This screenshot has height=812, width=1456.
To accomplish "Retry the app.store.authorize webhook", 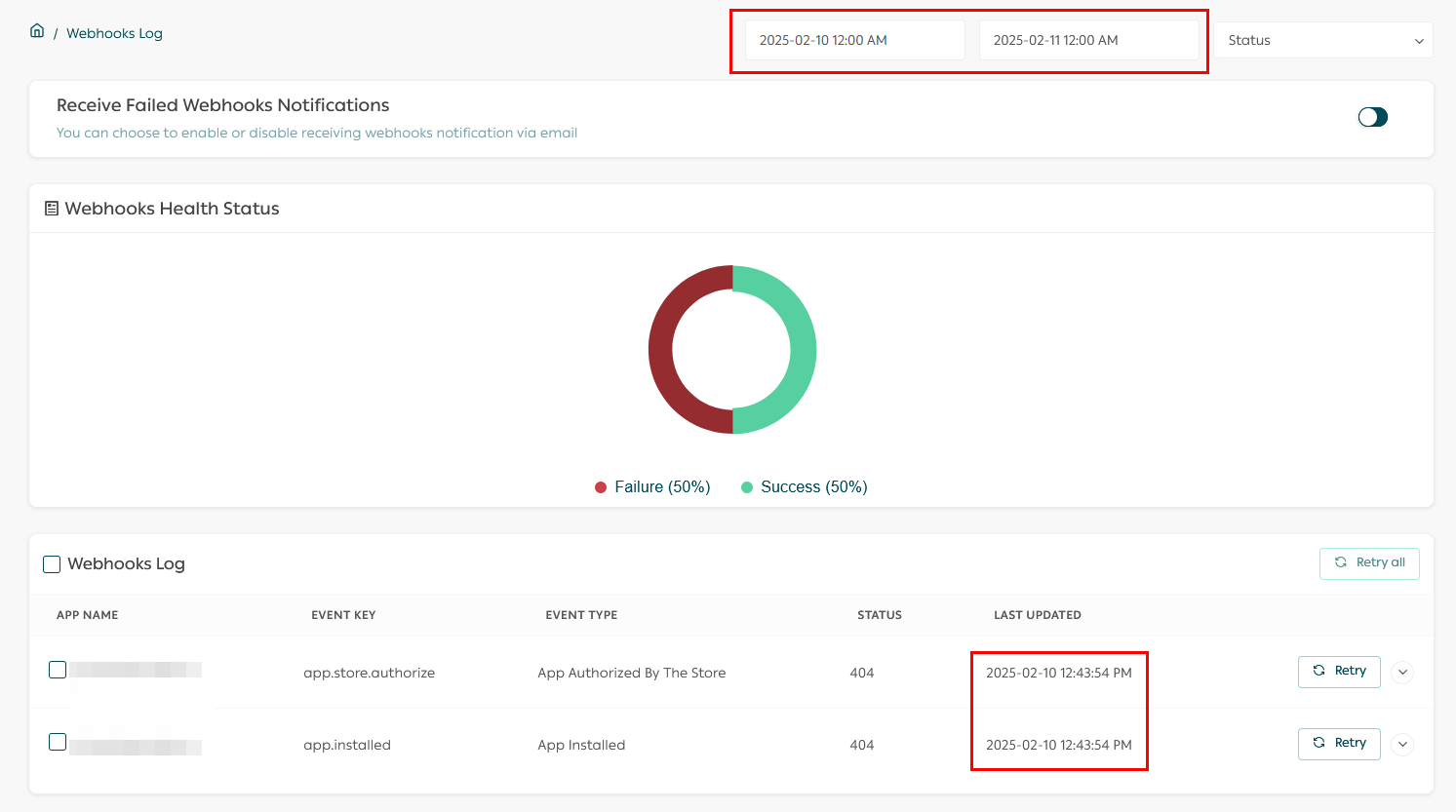I will coord(1339,672).
